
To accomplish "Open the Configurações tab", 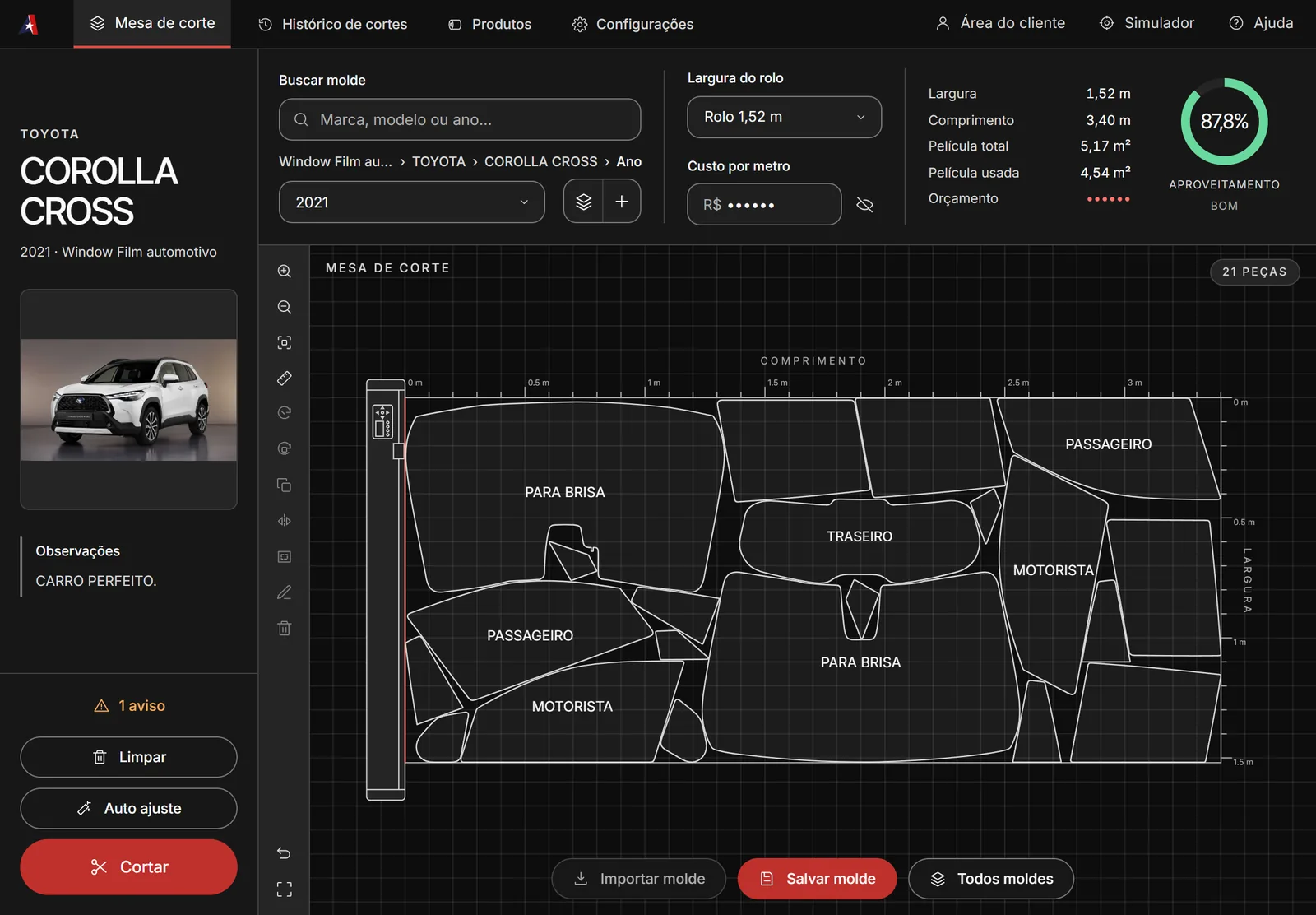I will pos(633,25).
